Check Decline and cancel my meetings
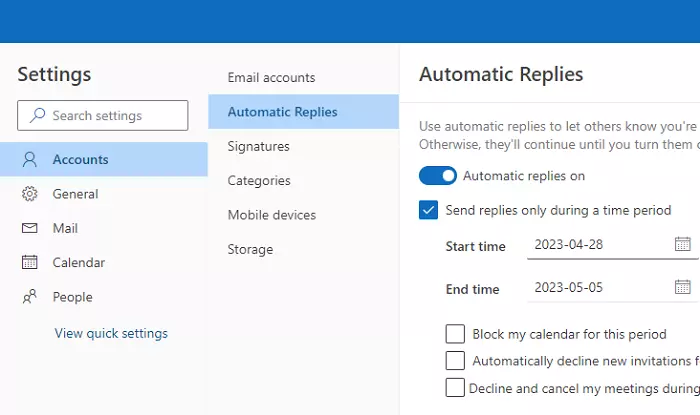The width and height of the screenshot is (700, 415). 455,387
